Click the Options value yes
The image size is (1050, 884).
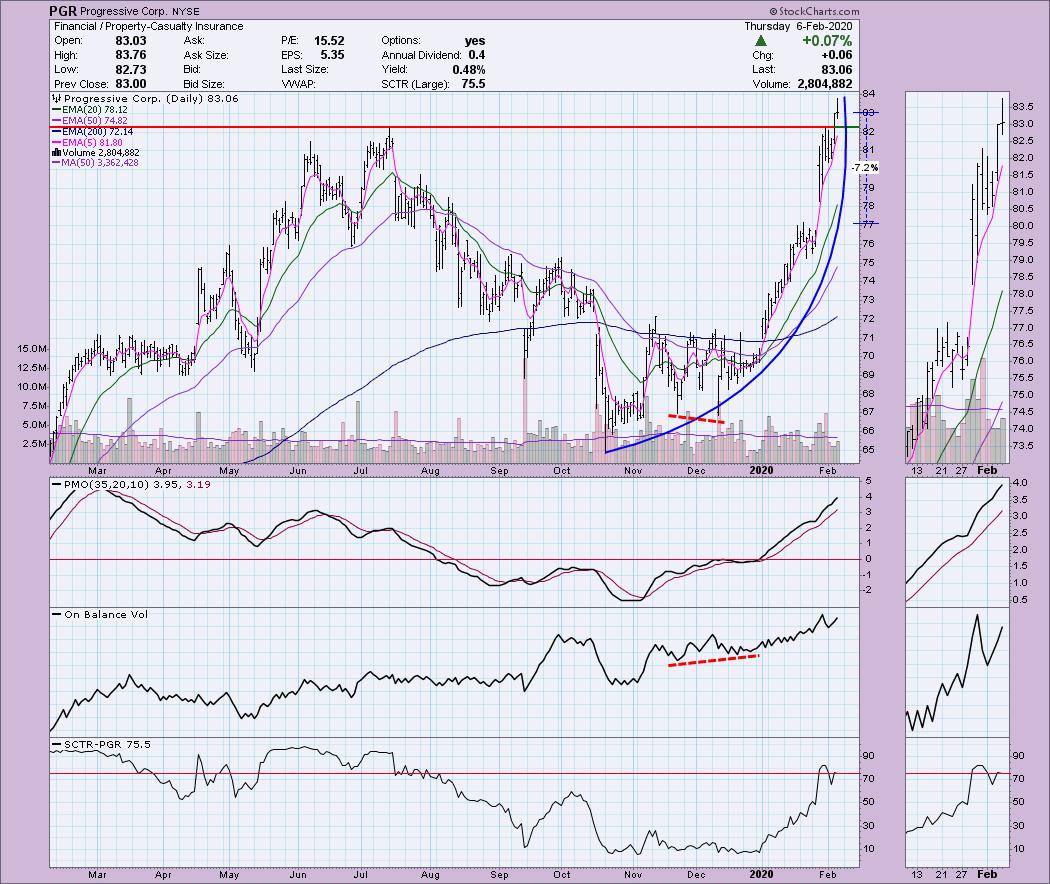(x=475, y=41)
